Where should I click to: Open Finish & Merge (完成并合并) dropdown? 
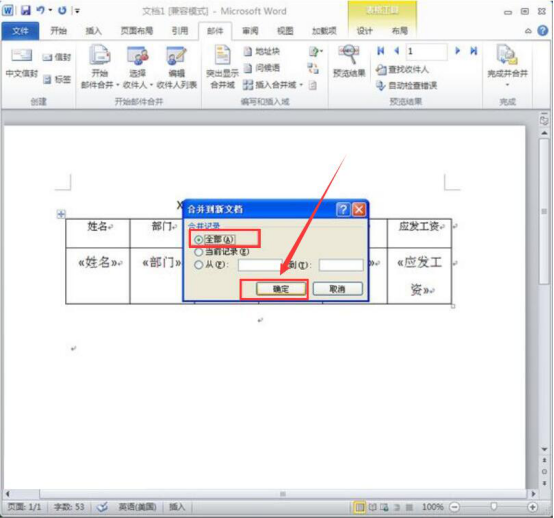[507, 66]
